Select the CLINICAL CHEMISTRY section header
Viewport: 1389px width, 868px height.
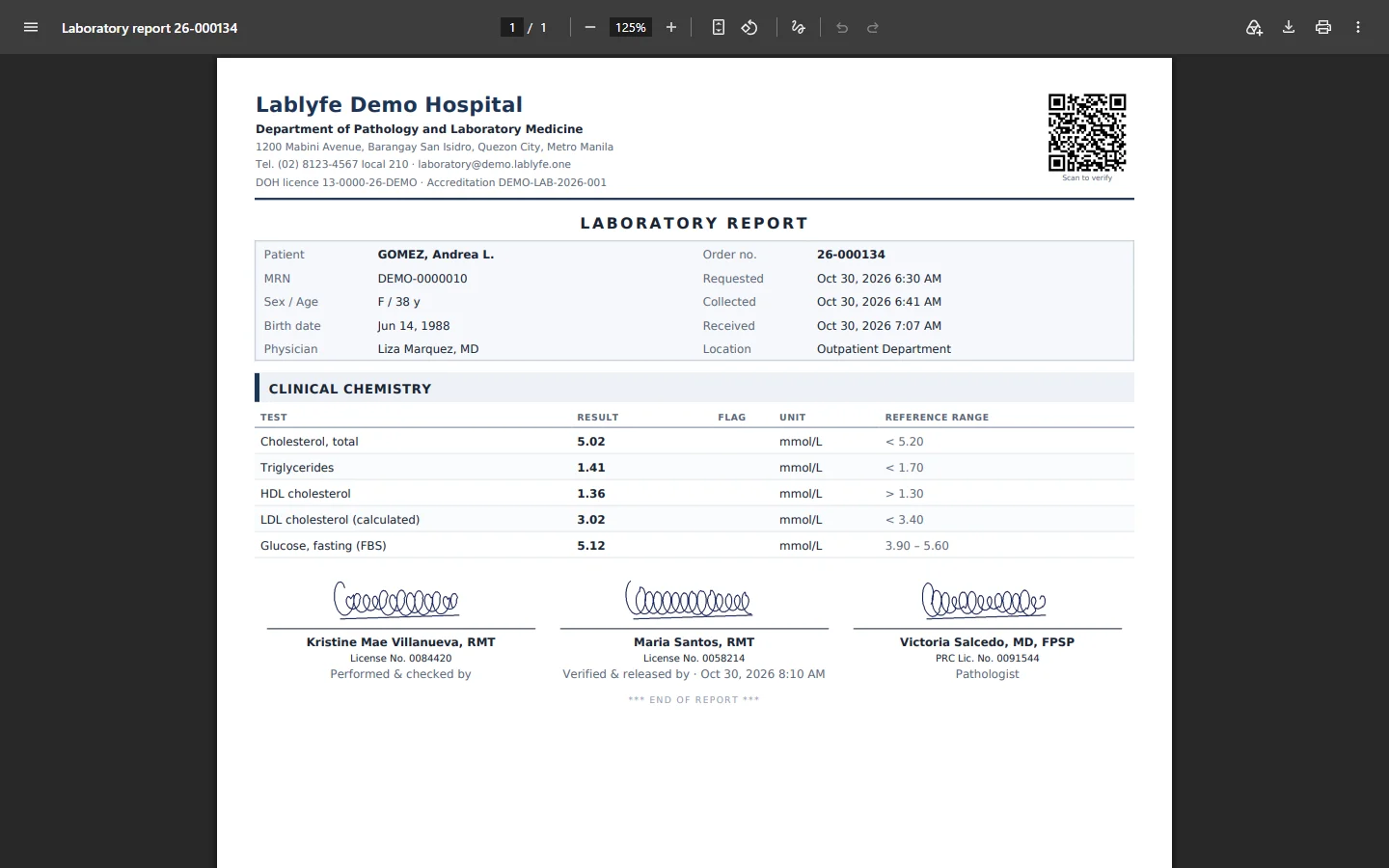tap(350, 389)
